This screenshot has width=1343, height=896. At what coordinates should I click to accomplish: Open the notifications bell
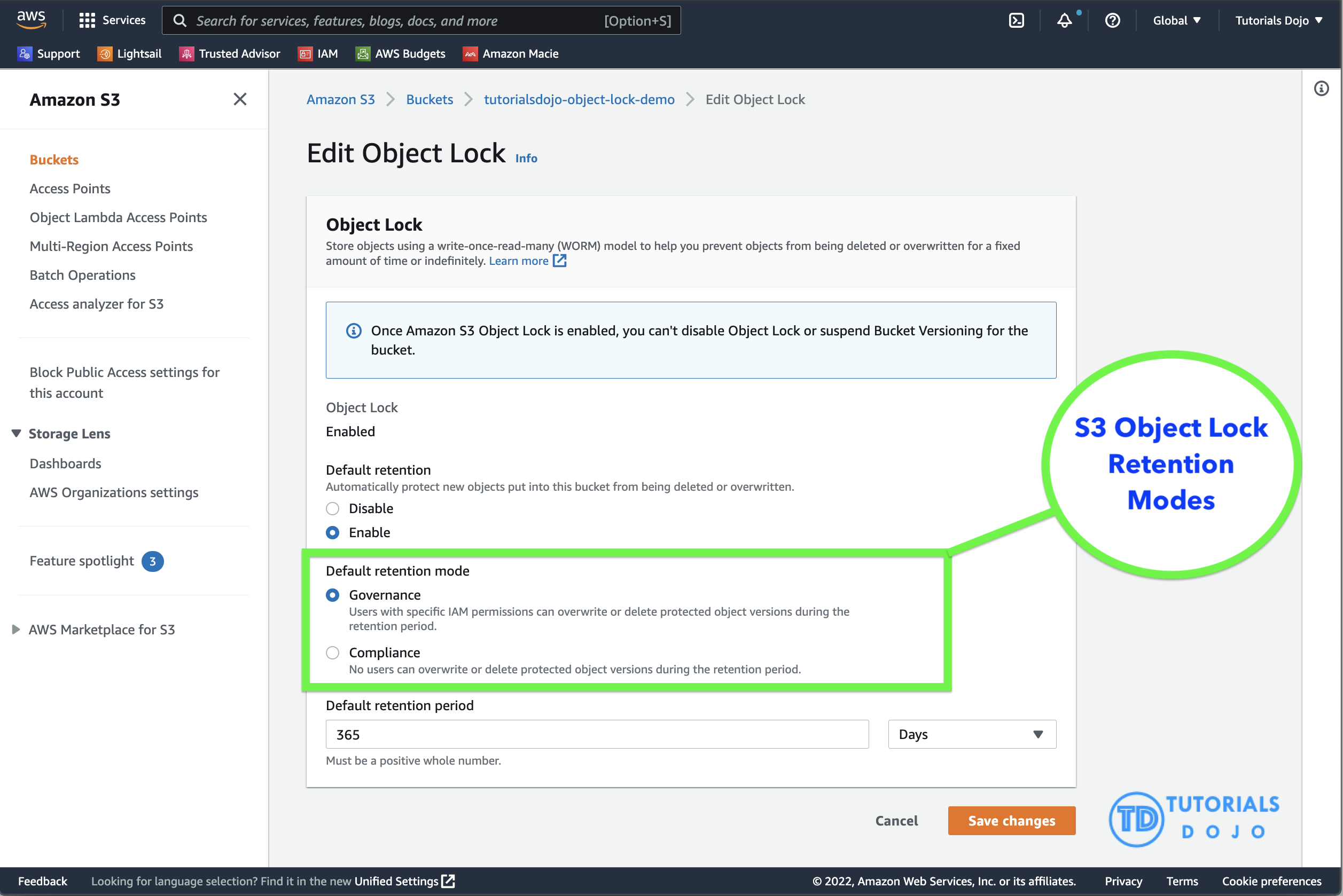[x=1064, y=21]
